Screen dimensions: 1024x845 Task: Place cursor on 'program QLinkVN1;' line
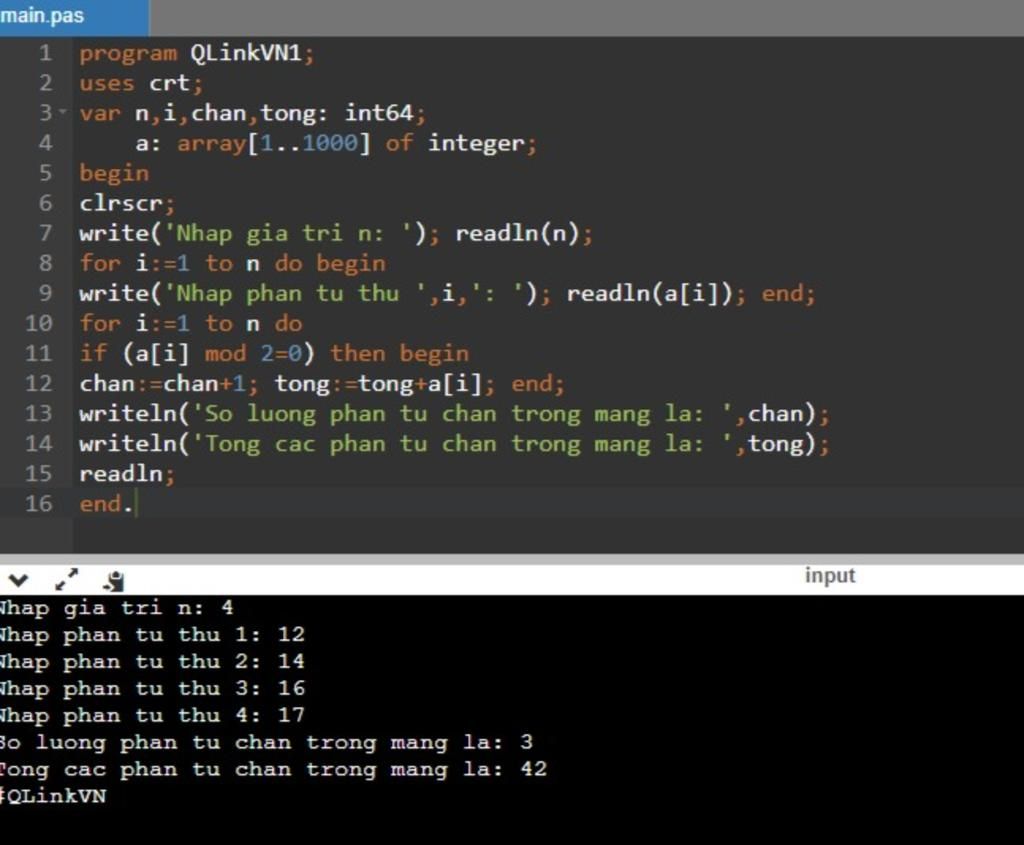(x=197, y=53)
